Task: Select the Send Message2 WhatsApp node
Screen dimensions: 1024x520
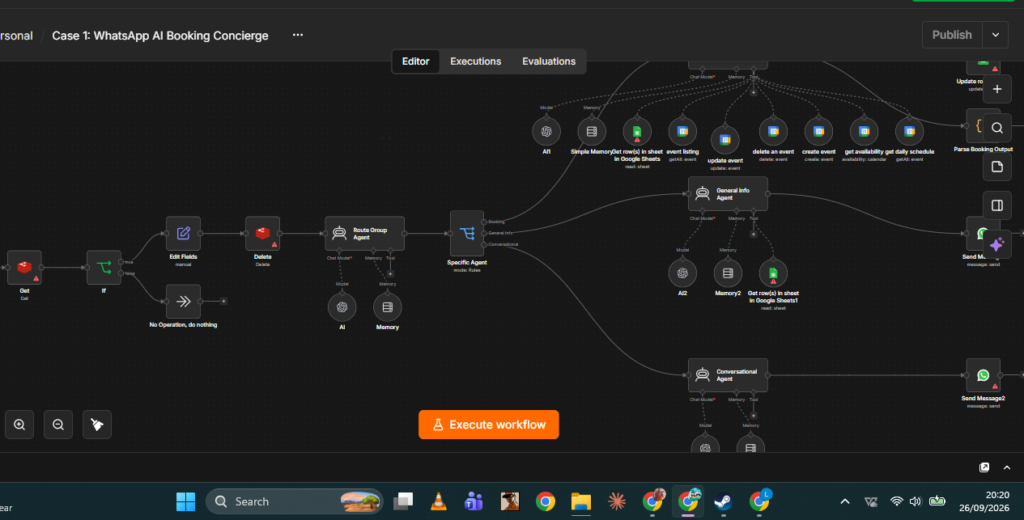Action: [x=983, y=375]
